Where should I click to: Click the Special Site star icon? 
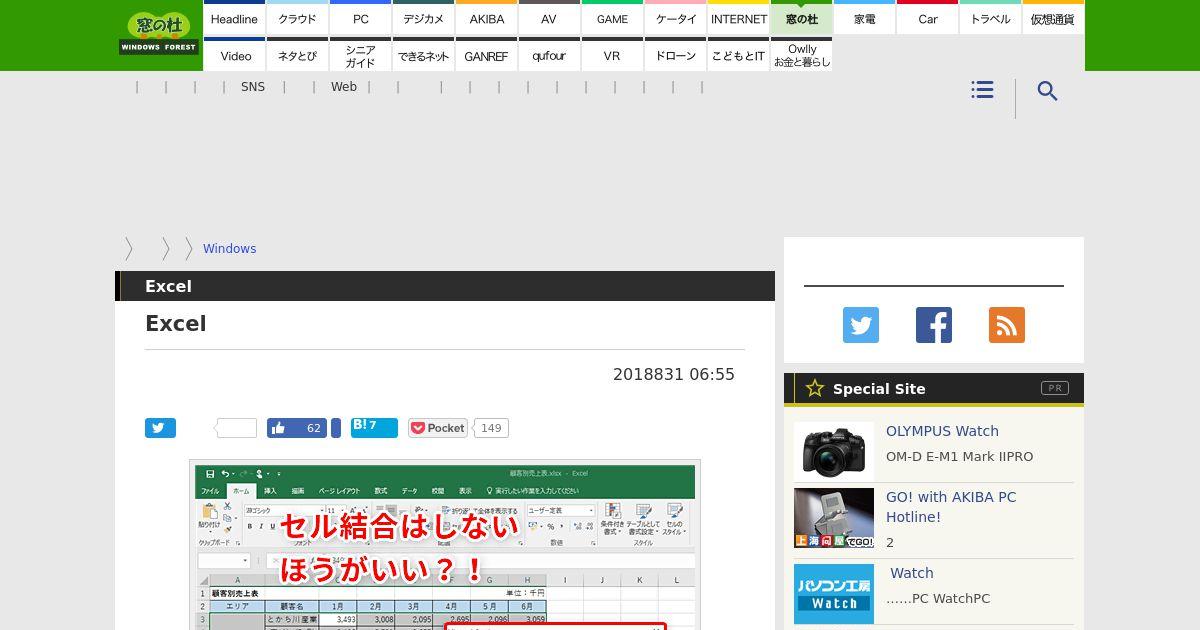pyautogui.click(x=815, y=388)
